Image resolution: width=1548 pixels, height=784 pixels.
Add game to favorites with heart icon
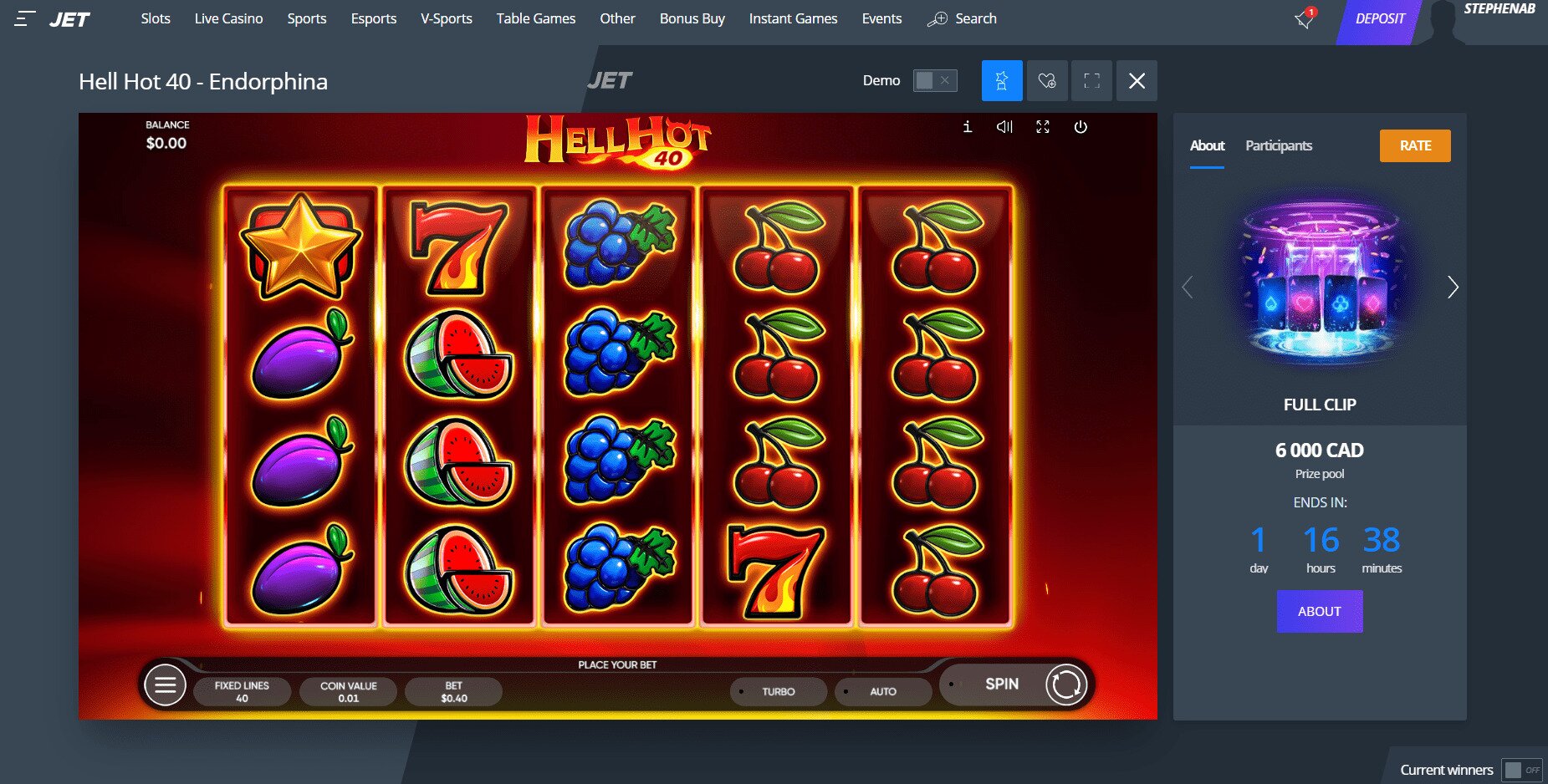pos(1047,81)
